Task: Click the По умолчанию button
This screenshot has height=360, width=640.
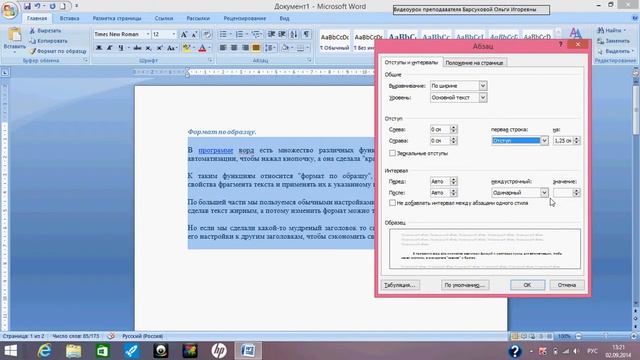Action: (464, 285)
